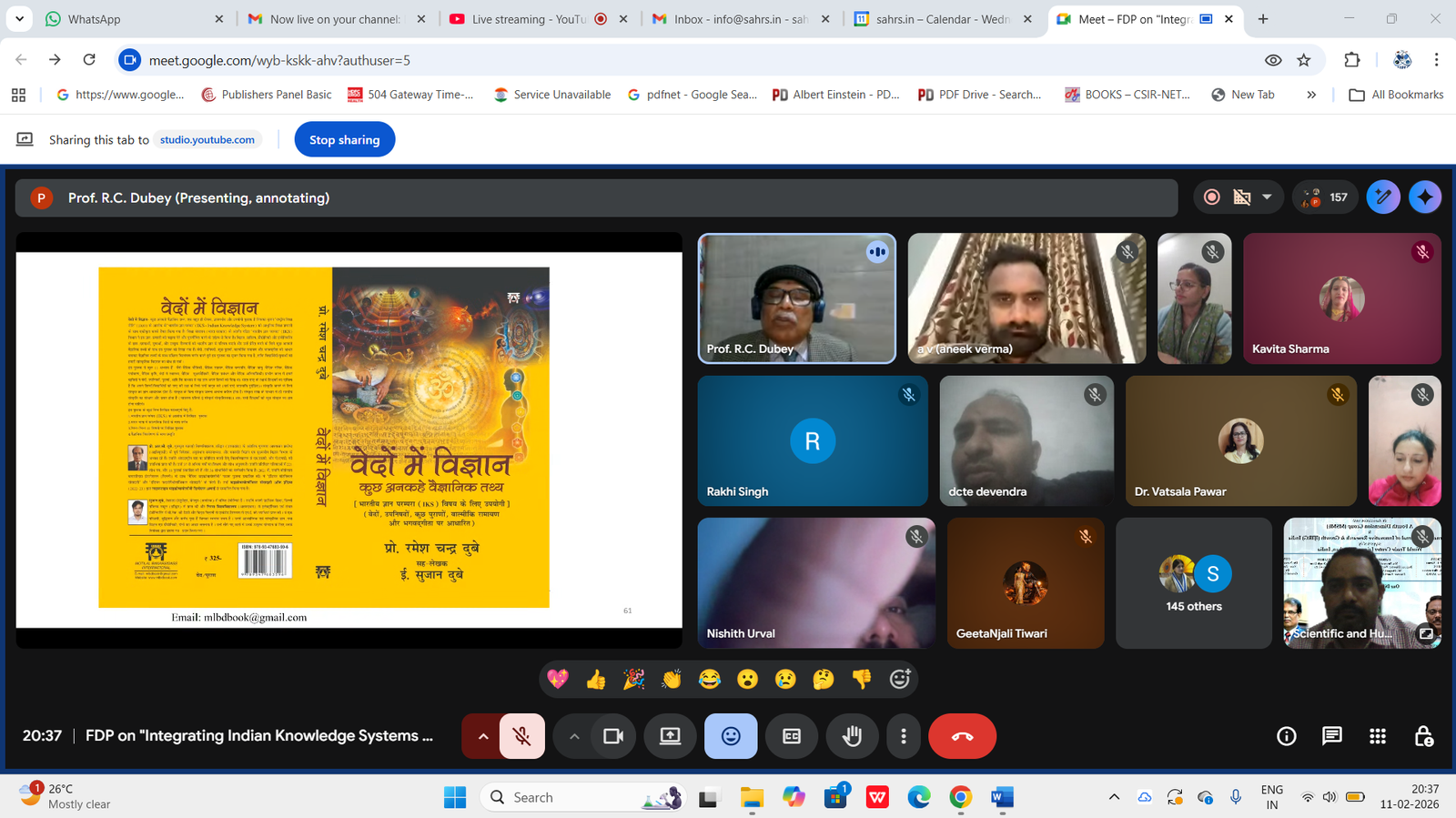Click the Stop sharing button
This screenshot has height=818, width=1456.
[344, 140]
